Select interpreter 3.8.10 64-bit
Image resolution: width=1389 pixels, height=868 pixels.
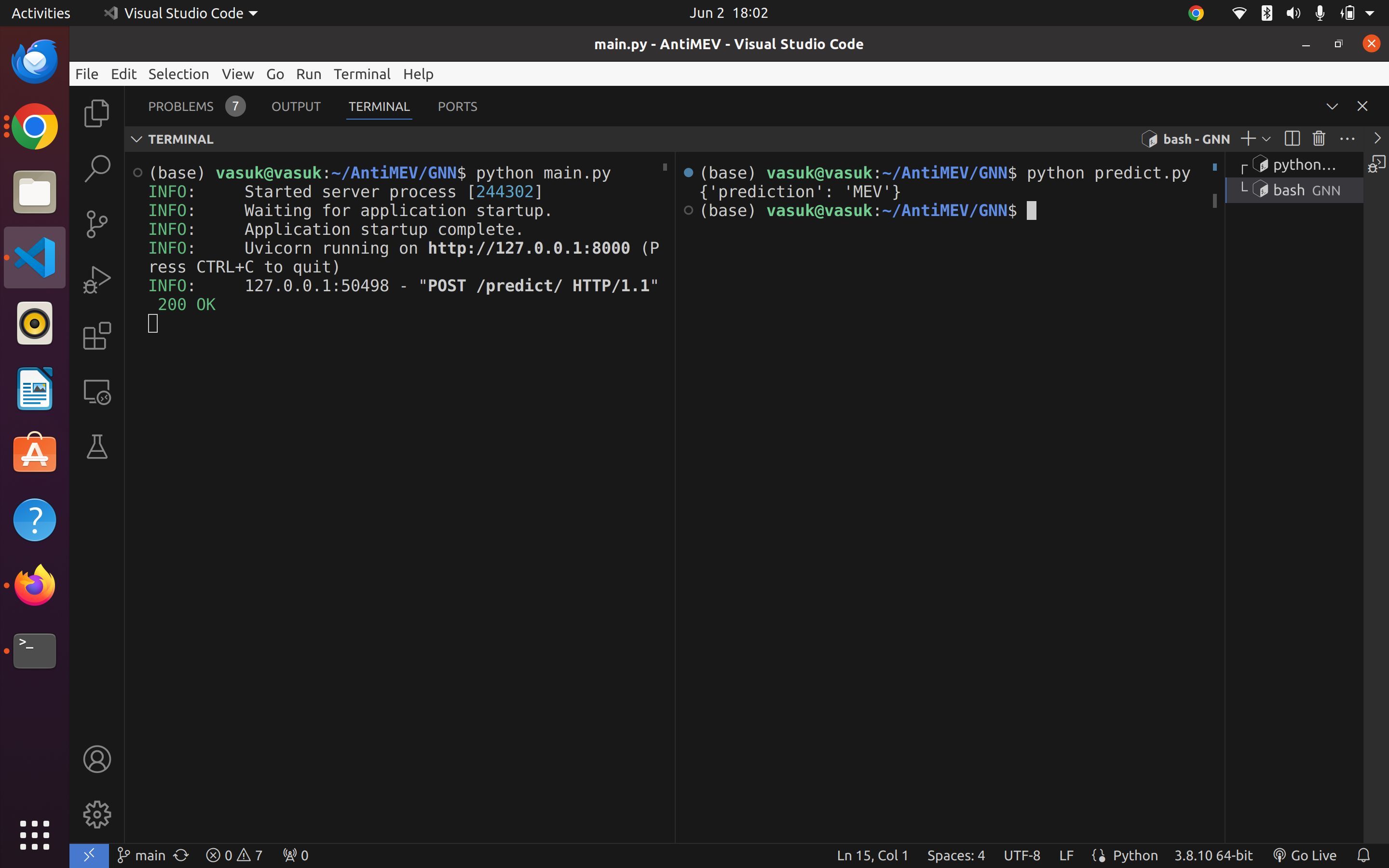coord(1213,855)
